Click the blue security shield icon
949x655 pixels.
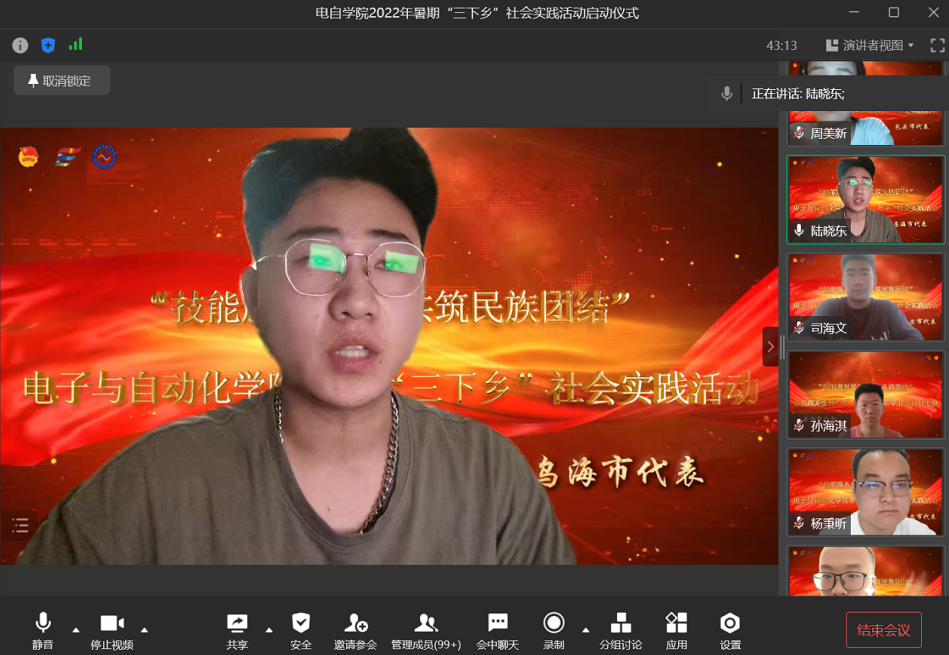[x=48, y=45]
